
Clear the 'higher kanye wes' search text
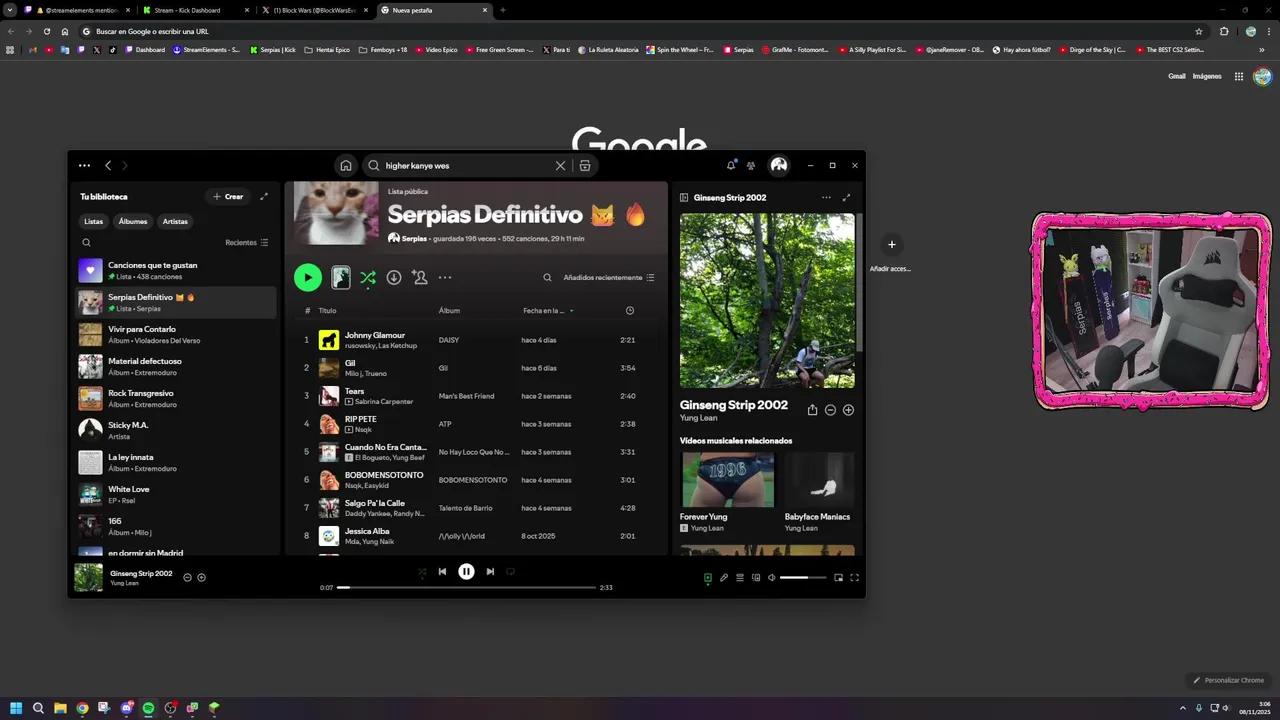tap(560, 166)
